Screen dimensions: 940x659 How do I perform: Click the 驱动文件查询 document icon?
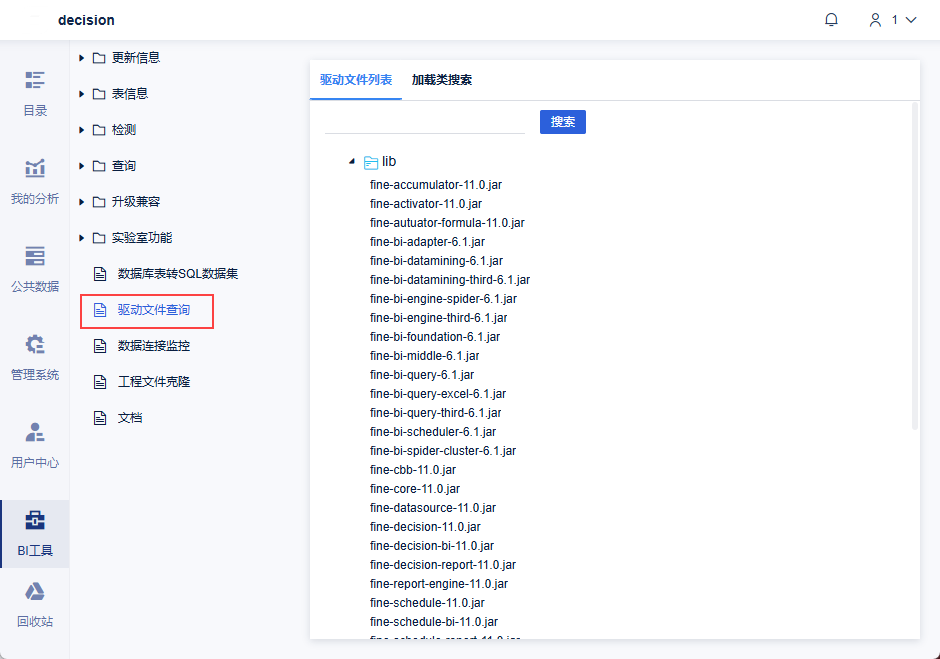[100, 310]
